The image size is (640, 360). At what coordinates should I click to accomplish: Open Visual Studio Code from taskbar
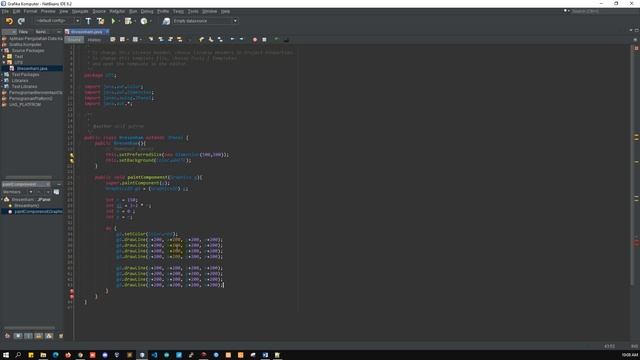[x=154, y=355]
